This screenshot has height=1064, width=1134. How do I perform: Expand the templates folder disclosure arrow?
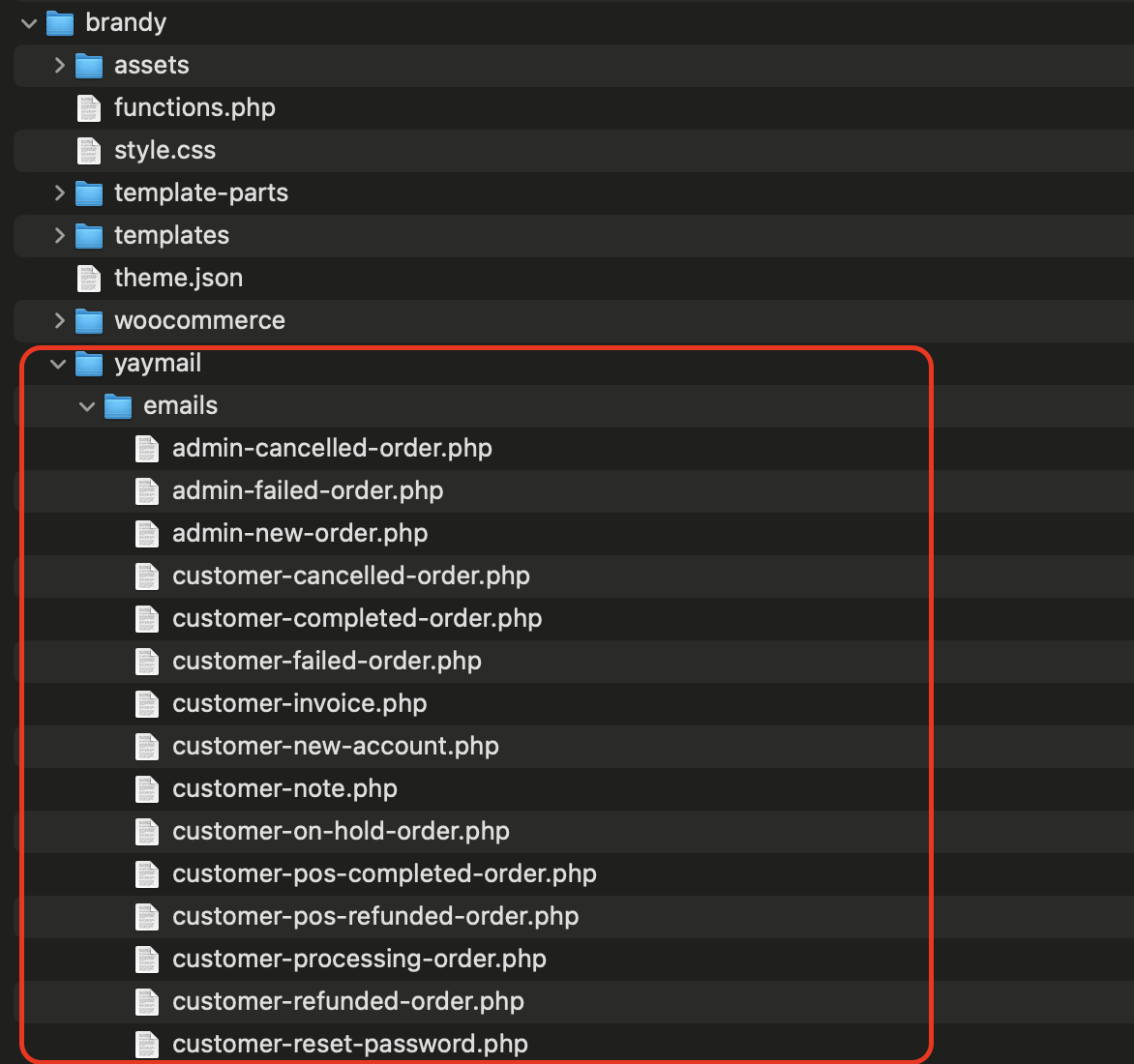[59, 236]
